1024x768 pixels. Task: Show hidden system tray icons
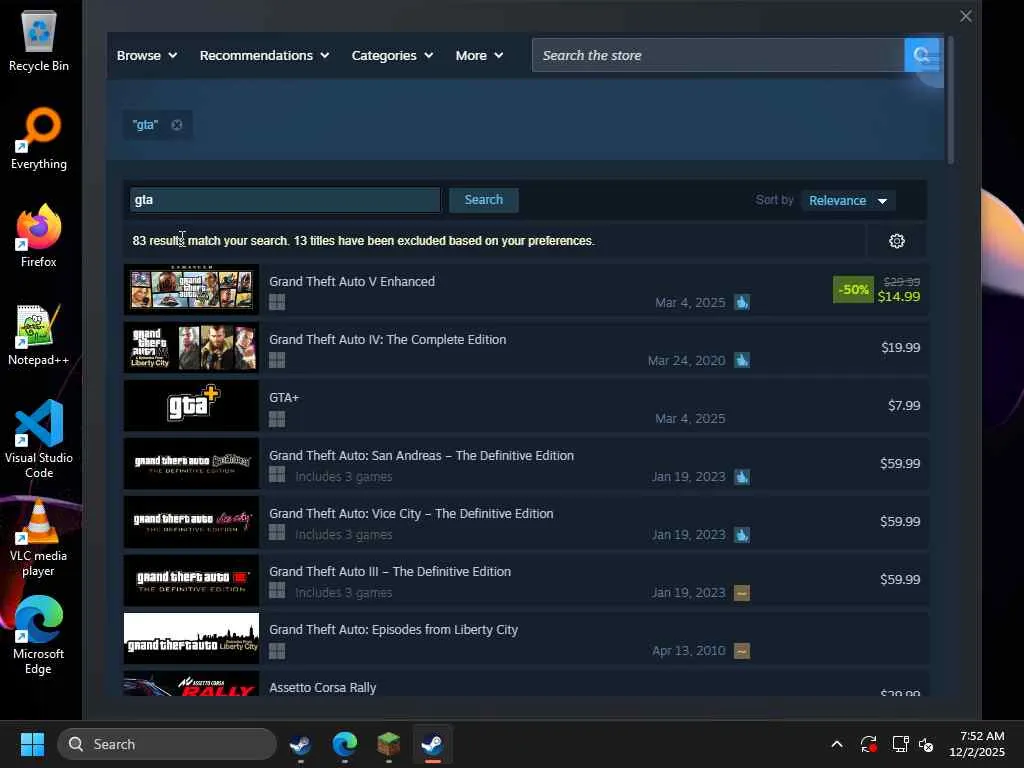point(837,744)
